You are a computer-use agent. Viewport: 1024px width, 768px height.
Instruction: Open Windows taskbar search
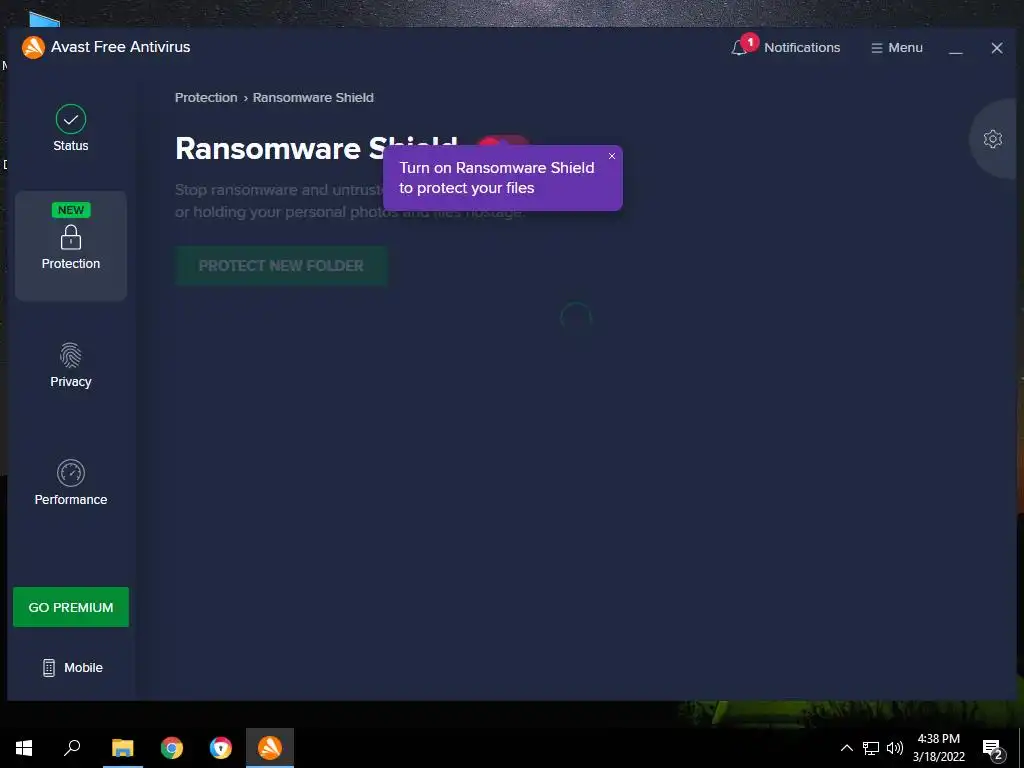pos(72,748)
